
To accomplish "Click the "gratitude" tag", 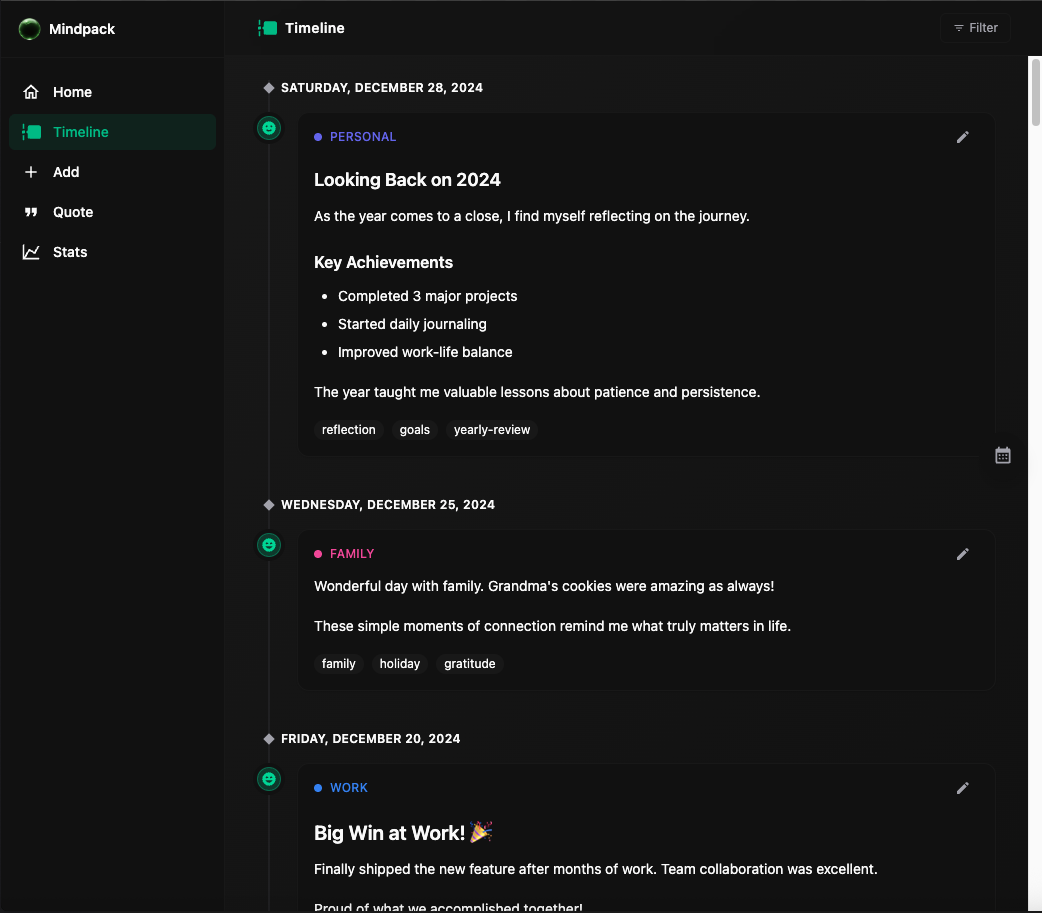I will click(469, 663).
